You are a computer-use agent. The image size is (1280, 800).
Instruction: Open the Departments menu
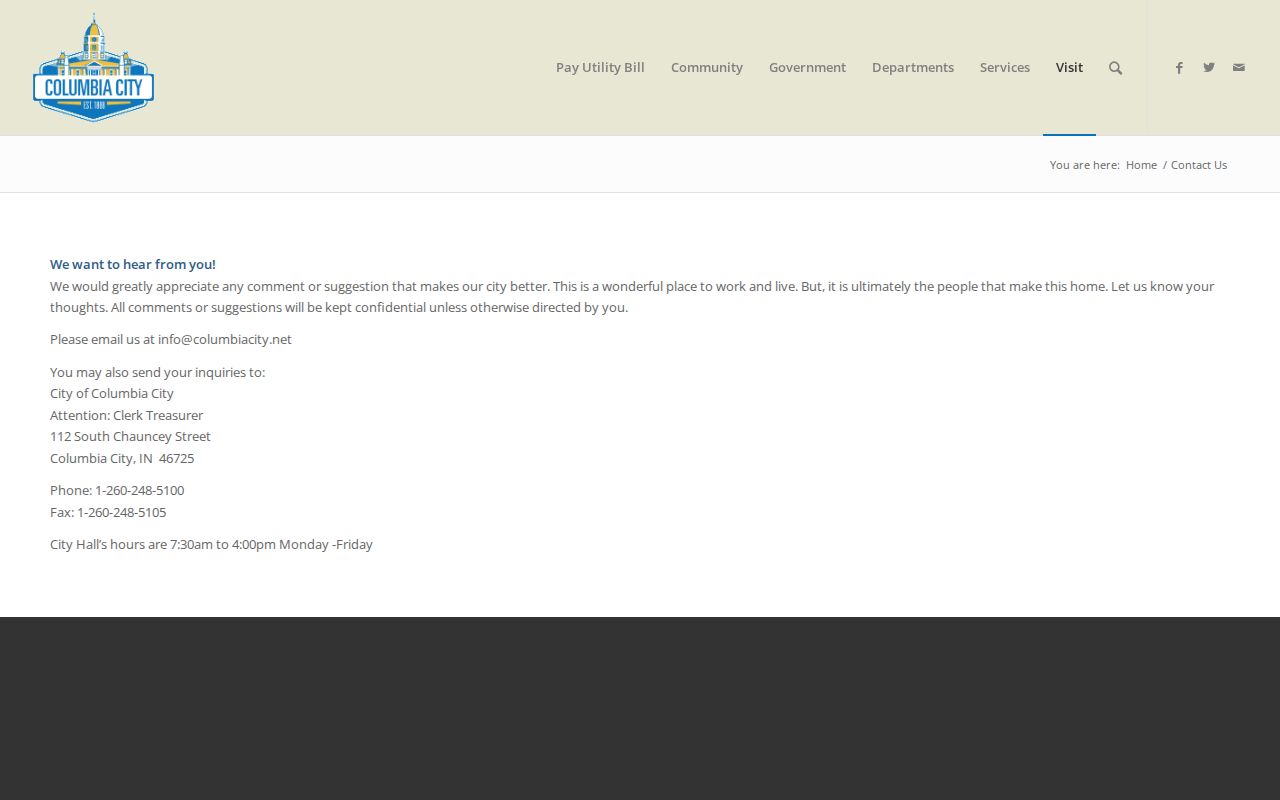point(913,67)
